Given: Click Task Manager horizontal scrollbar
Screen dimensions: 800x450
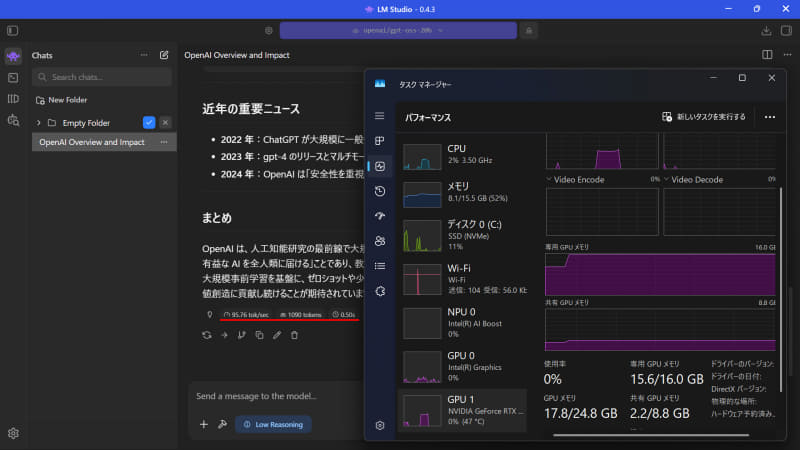Looking at the screenshot, I should tap(651, 435).
